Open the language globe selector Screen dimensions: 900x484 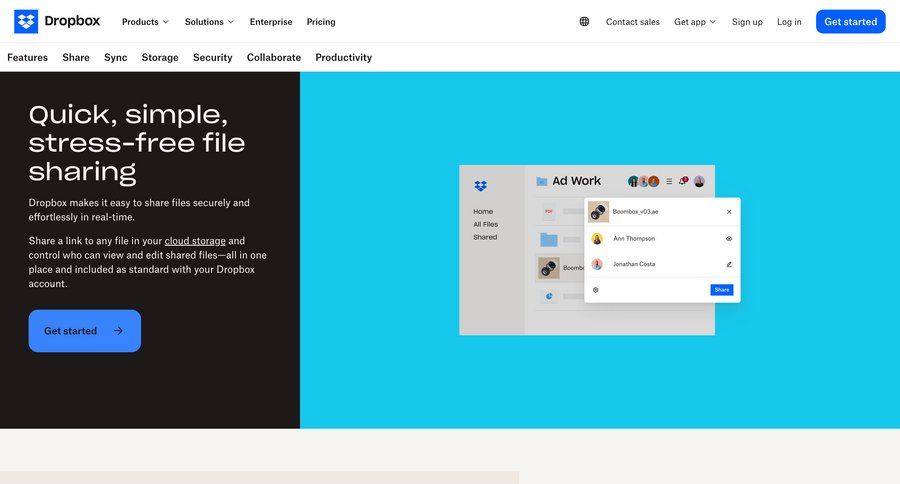pos(584,22)
